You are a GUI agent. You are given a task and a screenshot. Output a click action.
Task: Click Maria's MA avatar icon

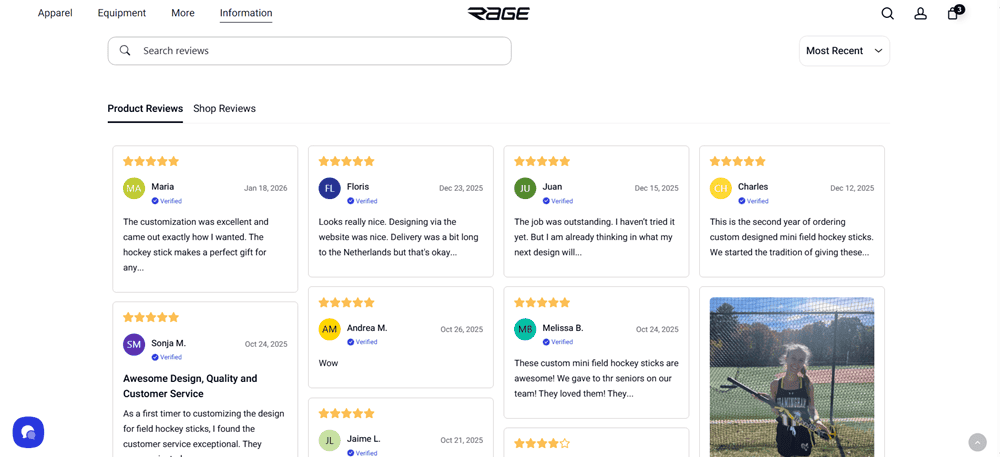(134, 188)
